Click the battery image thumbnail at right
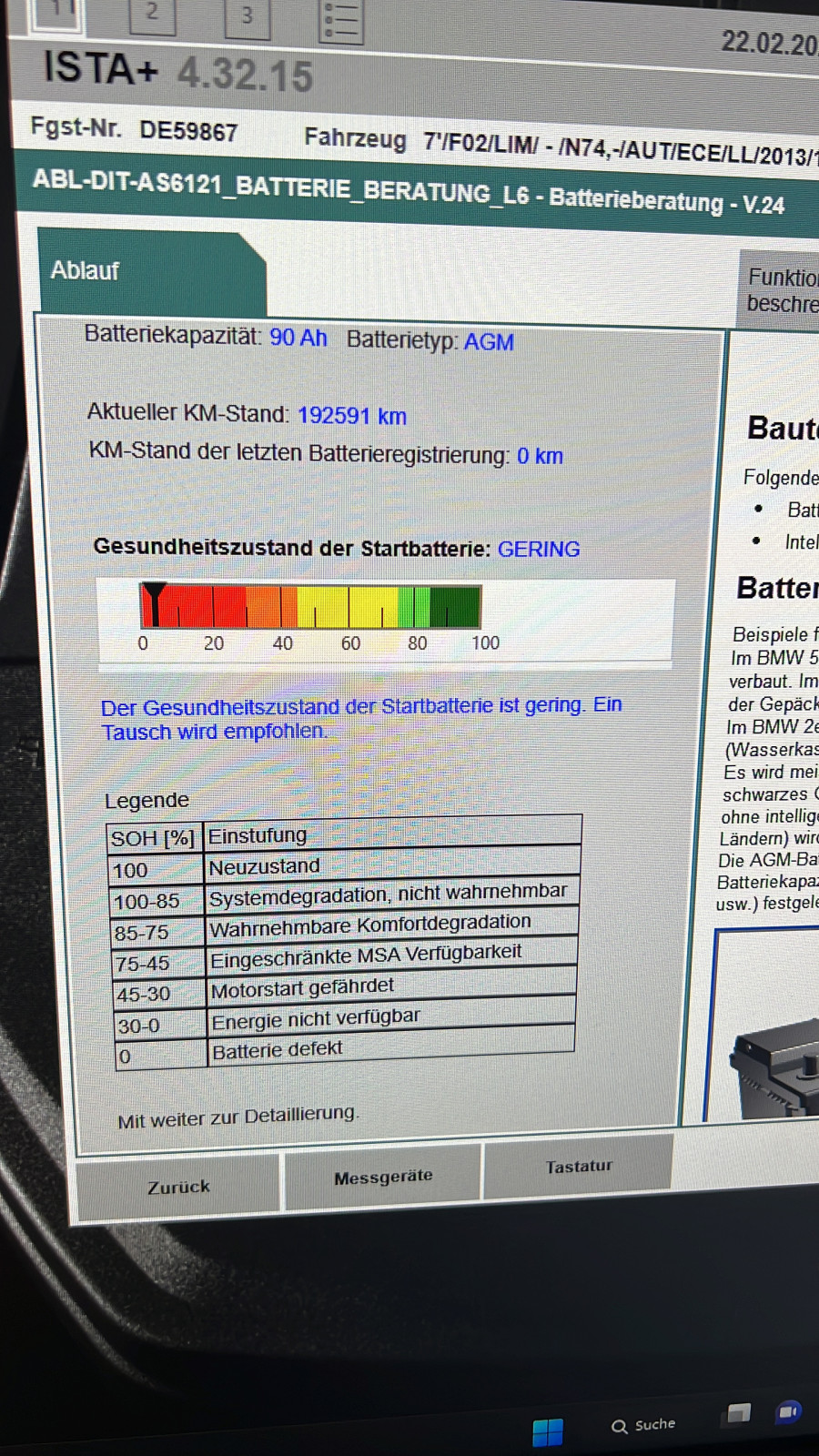 tap(773, 1069)
